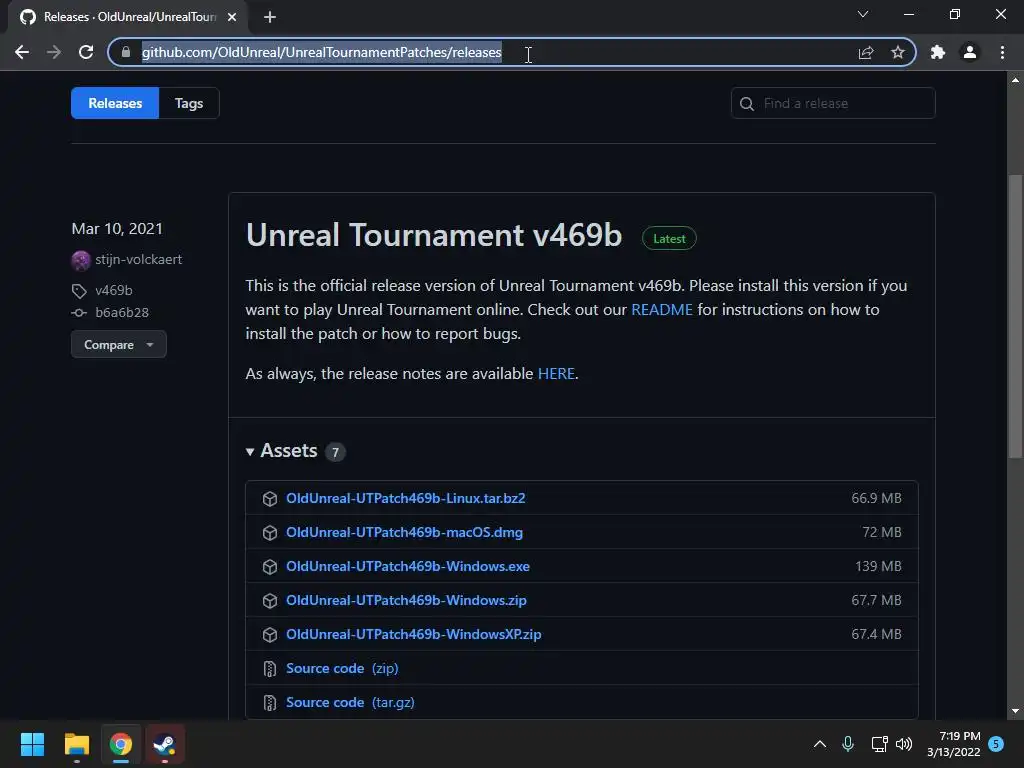
Task: Click the Chrome taskbar icon
Action: pyautogui.click(x=121, y=744)
